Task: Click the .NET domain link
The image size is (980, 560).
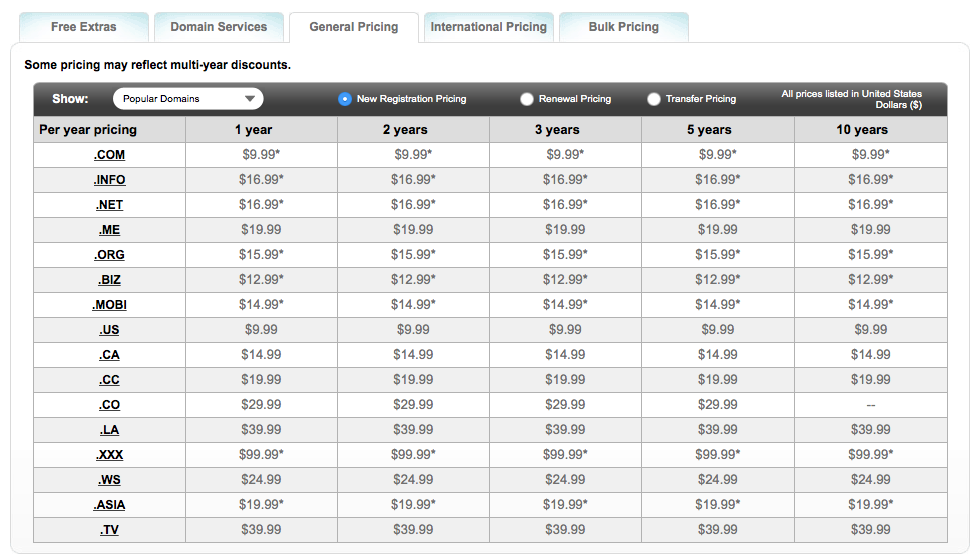Action: pyautogui.click(x=109, y=205)
